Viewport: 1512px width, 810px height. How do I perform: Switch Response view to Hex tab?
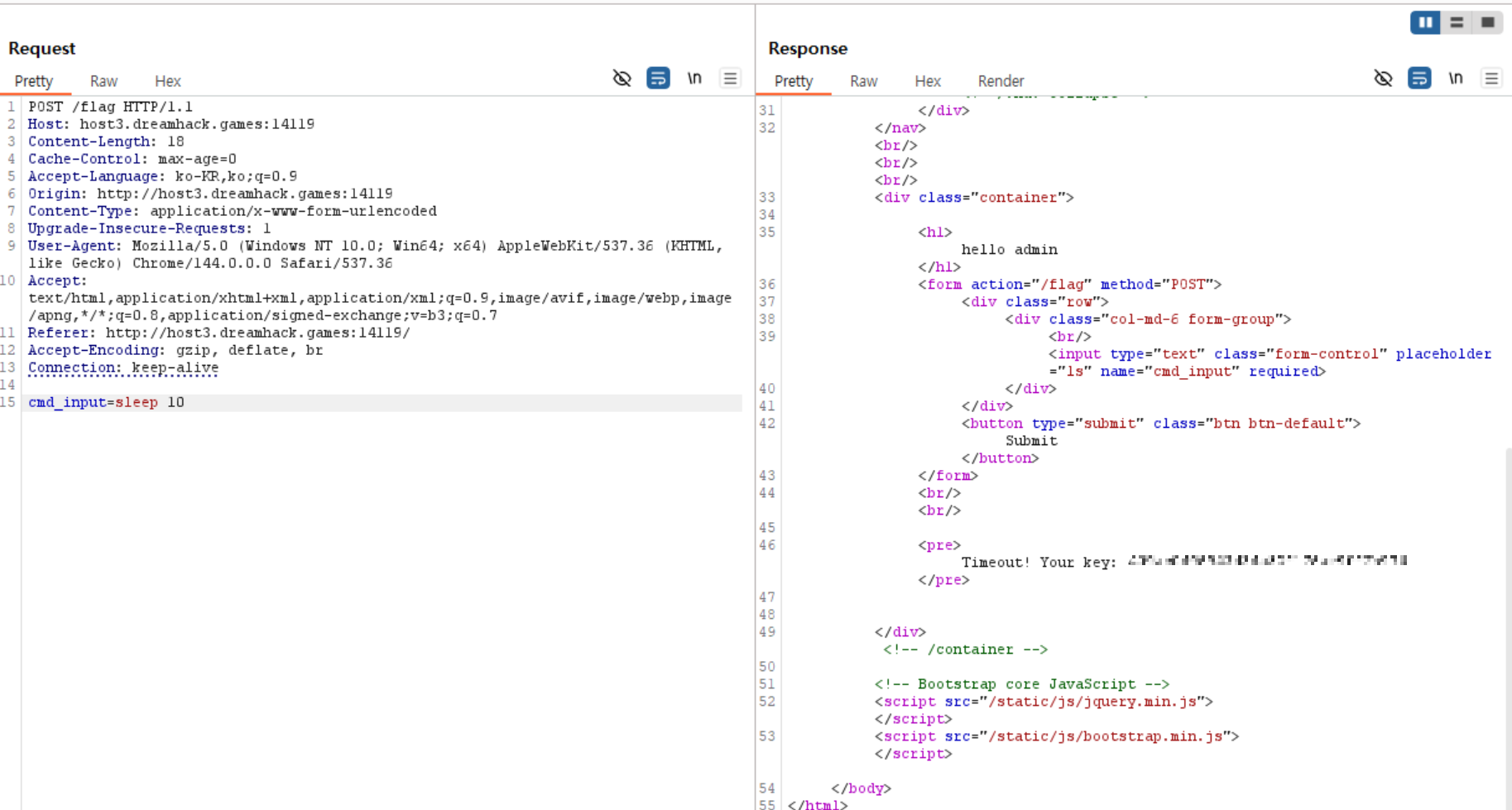(x=928, y=81)
